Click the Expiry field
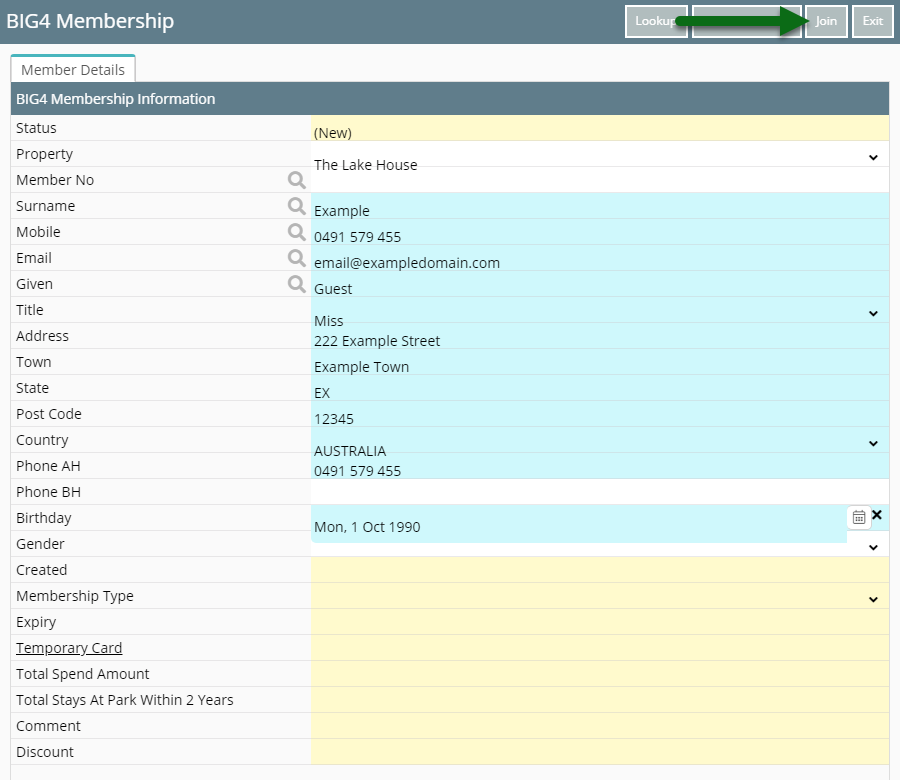The height and width of the screenshot is (780, 900). click(600, 622)
